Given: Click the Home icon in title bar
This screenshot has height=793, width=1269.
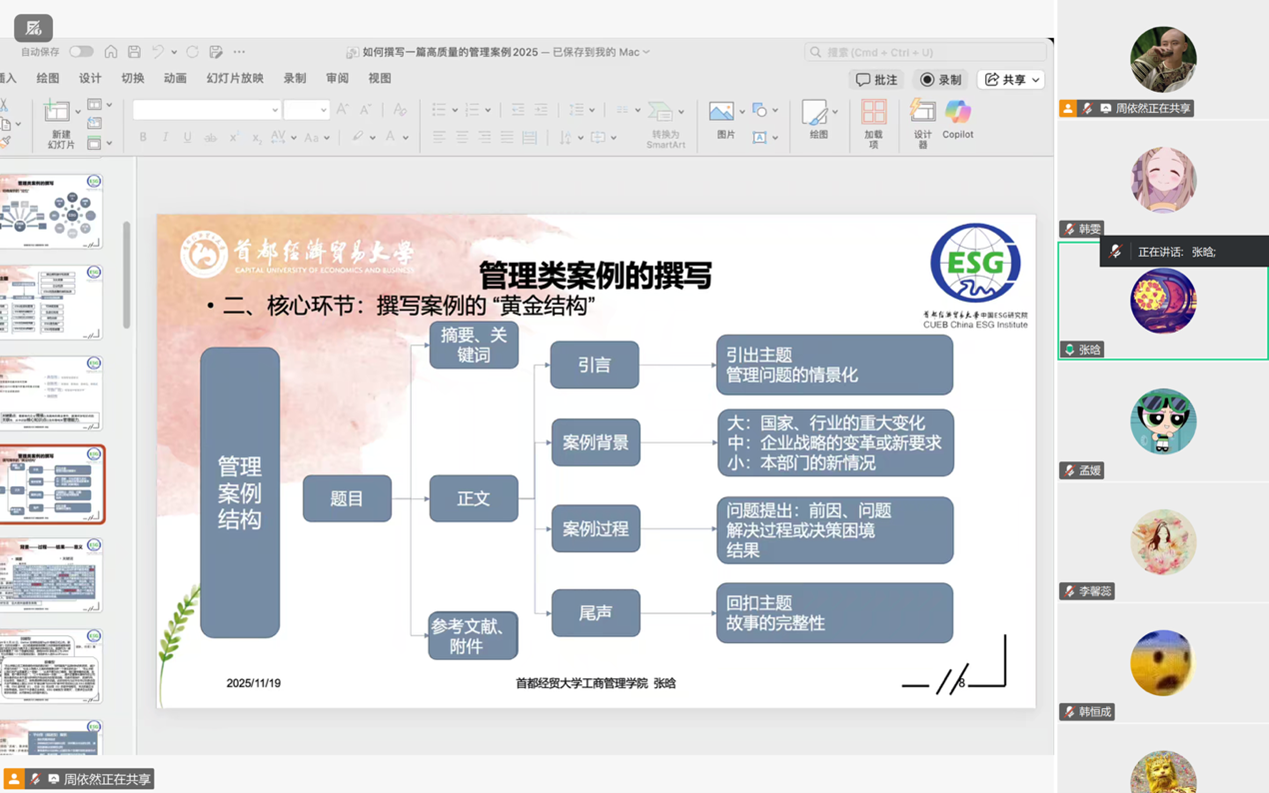Looking at the screenshot, I should (111, 52).
